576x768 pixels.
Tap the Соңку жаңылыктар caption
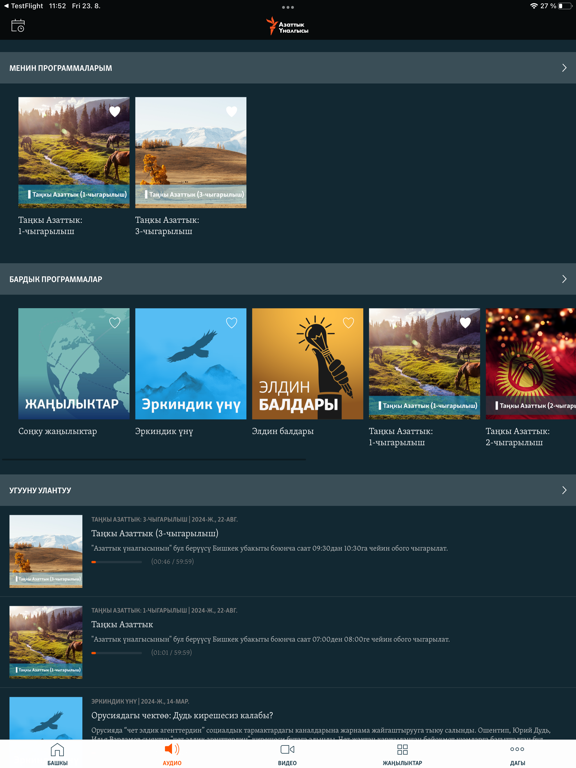coord(57,431)
